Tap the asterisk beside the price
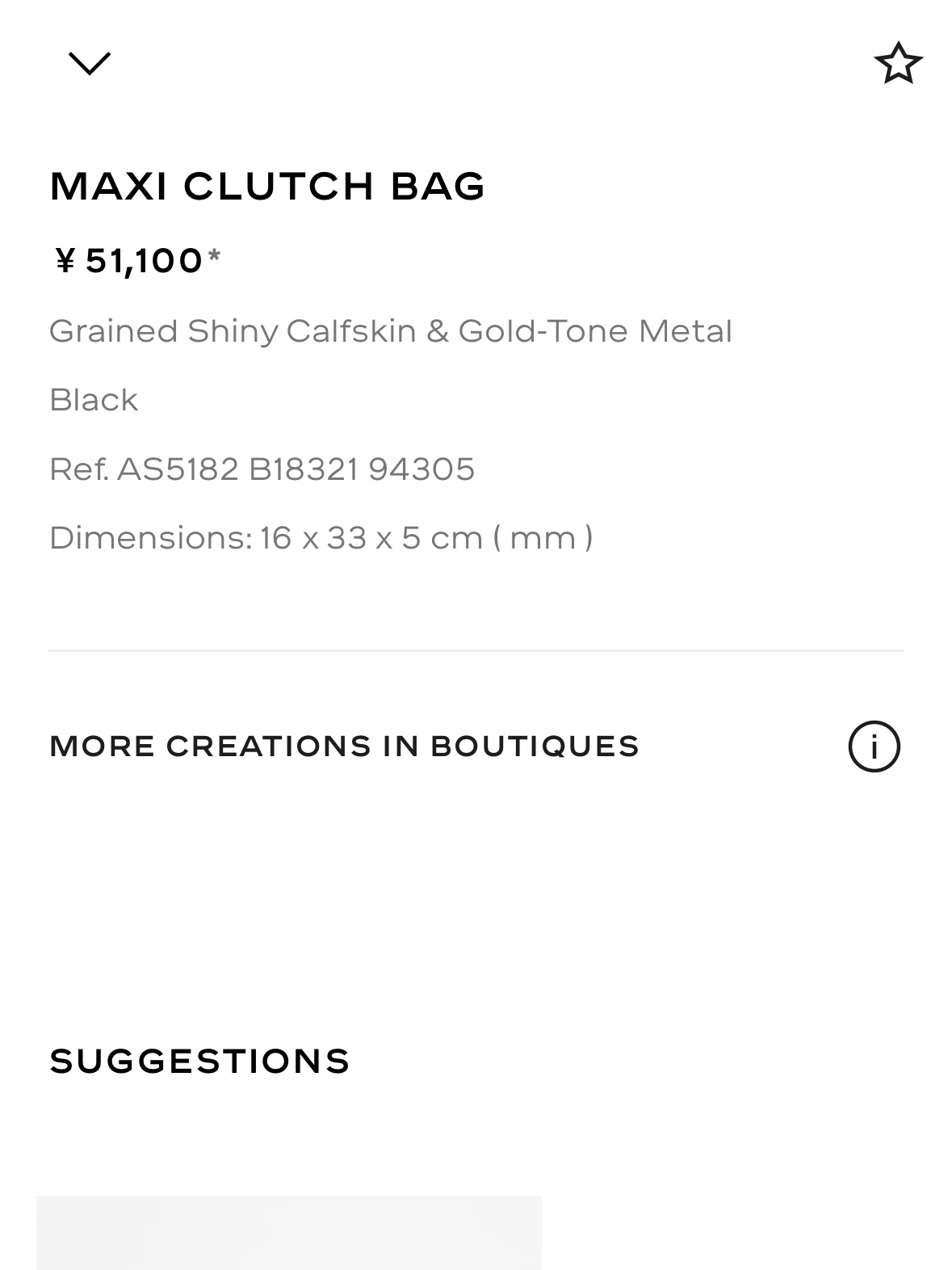This screenshot has width=952, height=1270. (214, 258)
